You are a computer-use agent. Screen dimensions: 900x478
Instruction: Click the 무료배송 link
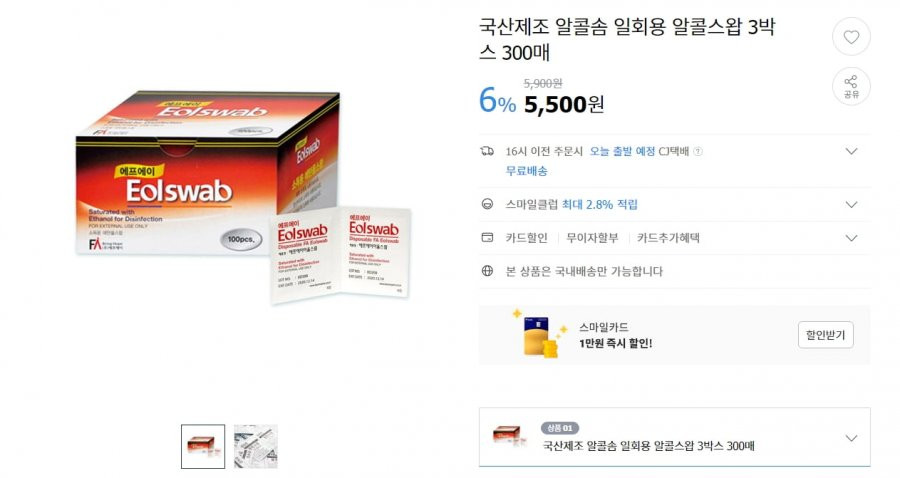click(x=526, y=171)
